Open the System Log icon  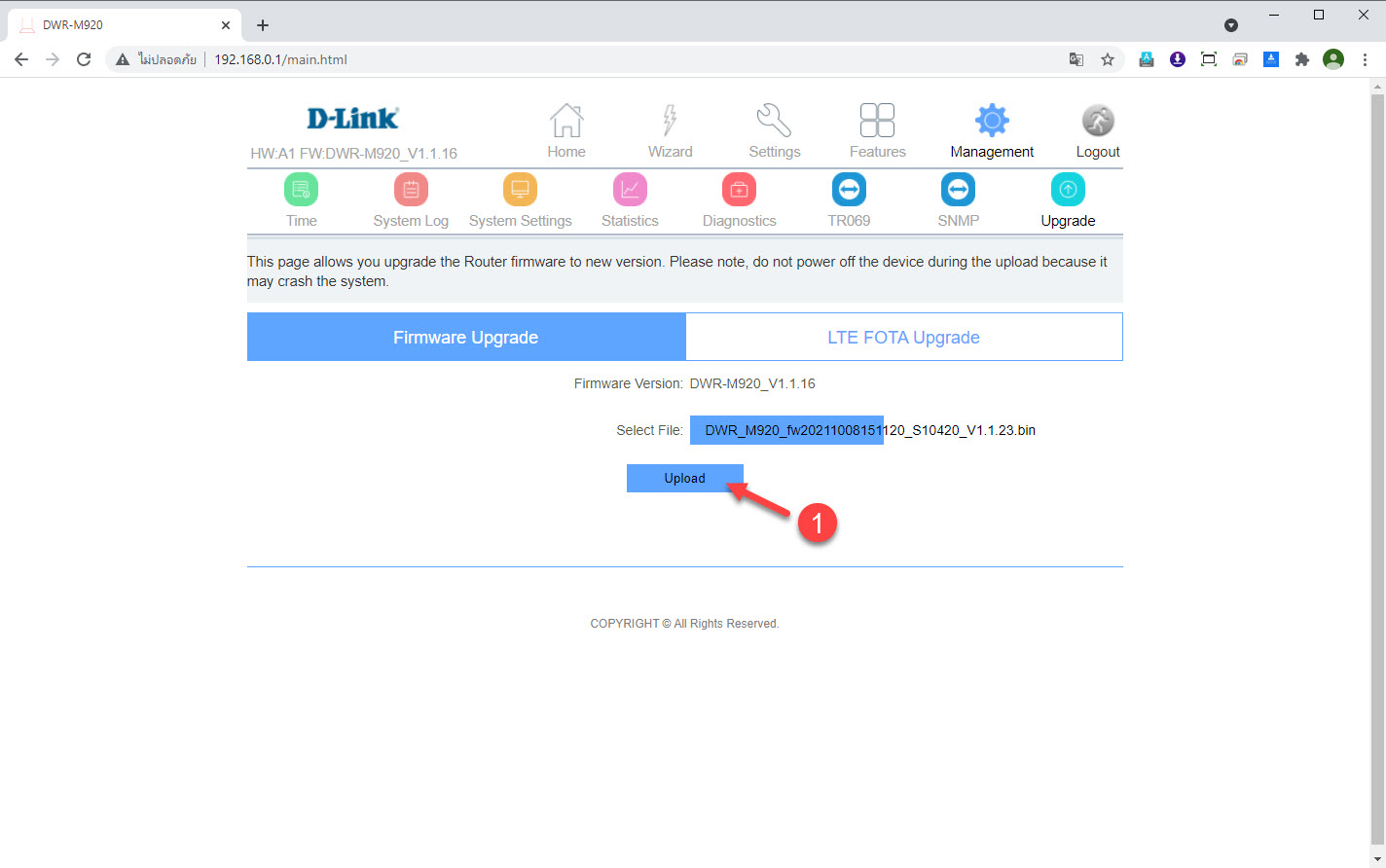coord(411,189)
